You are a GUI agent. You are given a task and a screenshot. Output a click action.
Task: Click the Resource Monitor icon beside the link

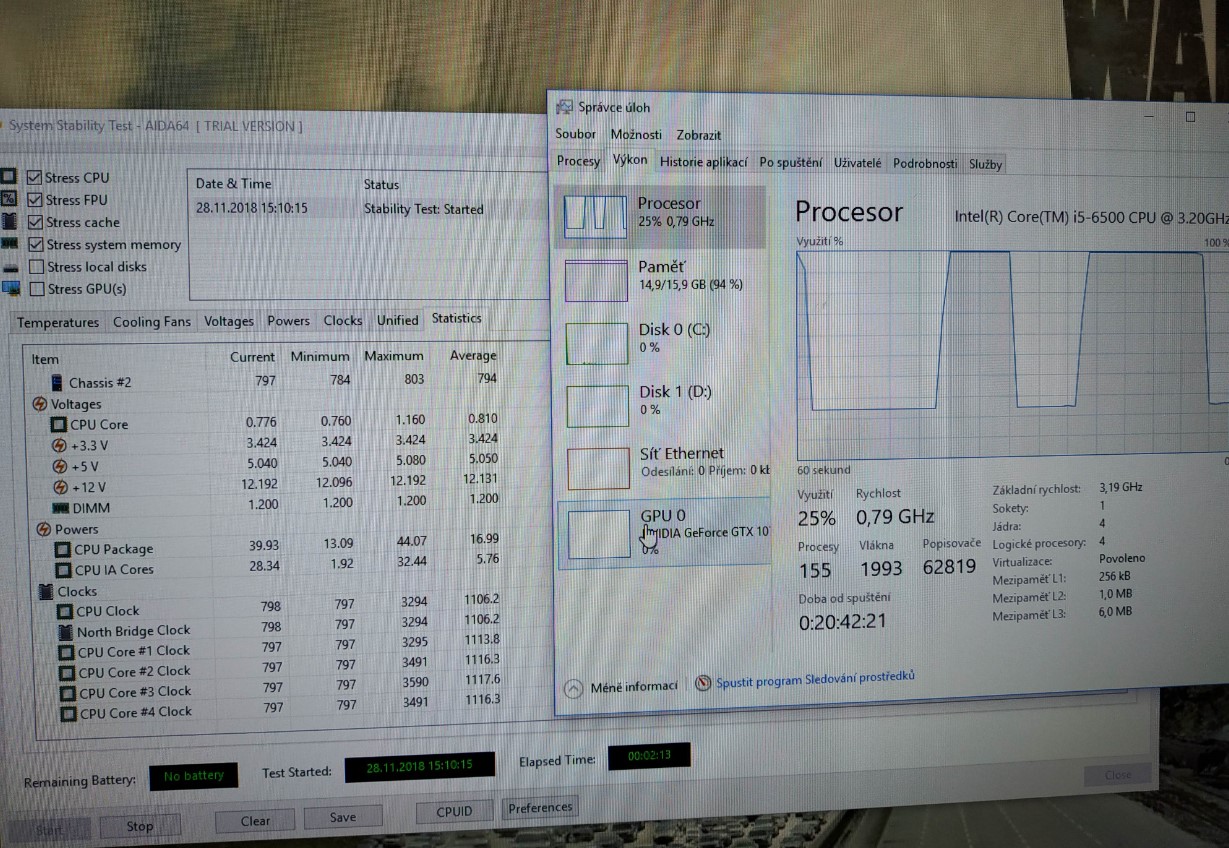click(702, 684)
